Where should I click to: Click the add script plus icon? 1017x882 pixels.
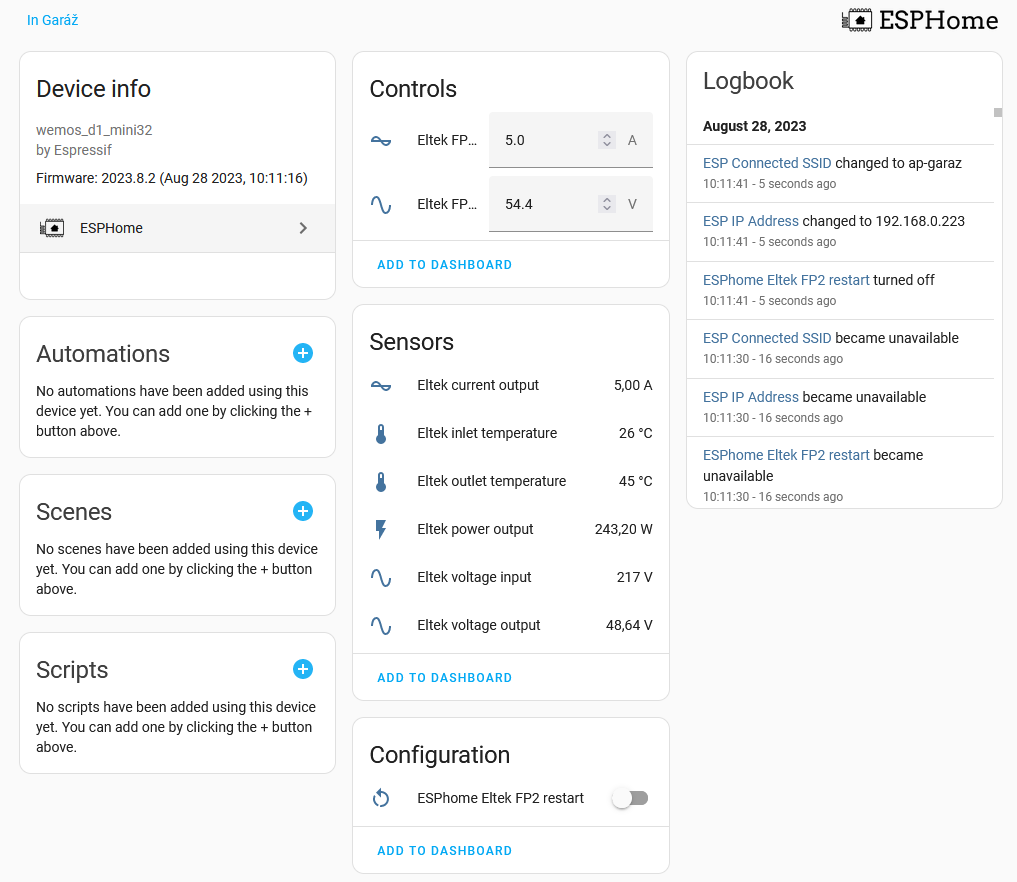pos(303,669)
